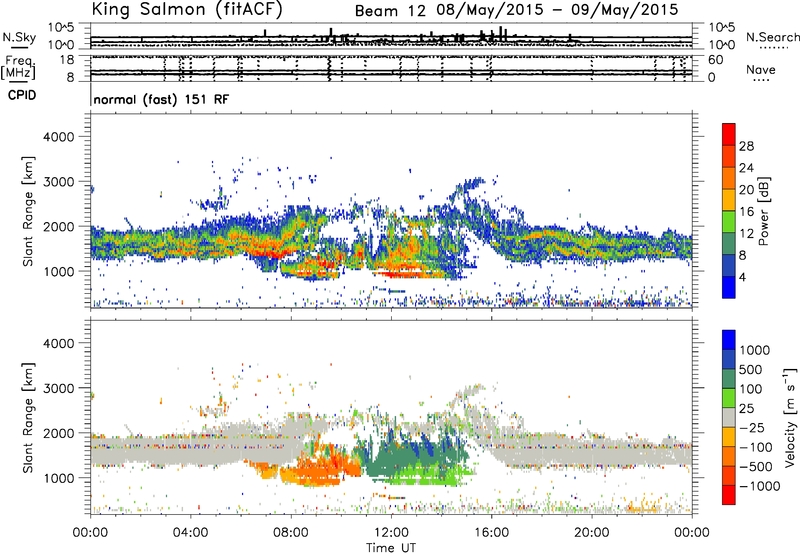Pick the dark green 100–500 Velocity segment
The height and width of the screenshot is (554, 800).
pyautogui.click(x=729, y=379)
